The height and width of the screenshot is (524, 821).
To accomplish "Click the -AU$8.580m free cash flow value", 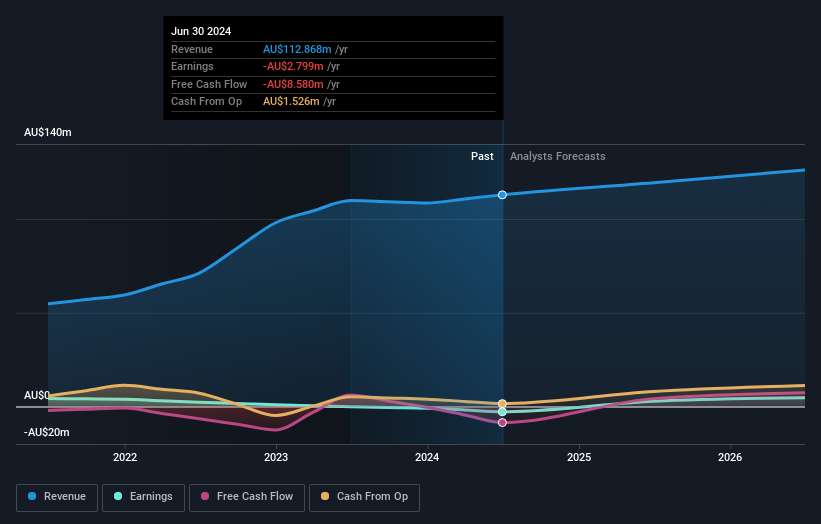I will coord(293,84).
